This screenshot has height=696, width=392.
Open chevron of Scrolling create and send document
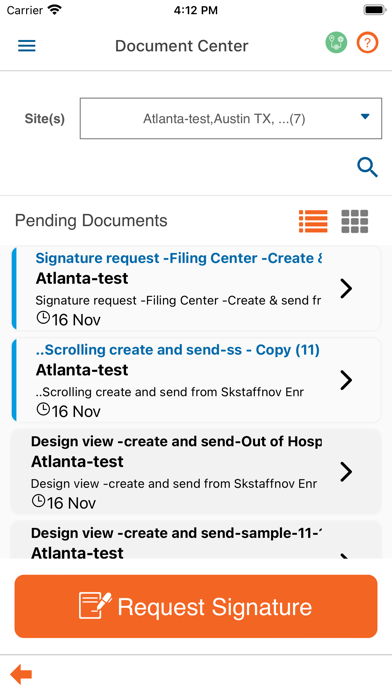coord(346,380)
